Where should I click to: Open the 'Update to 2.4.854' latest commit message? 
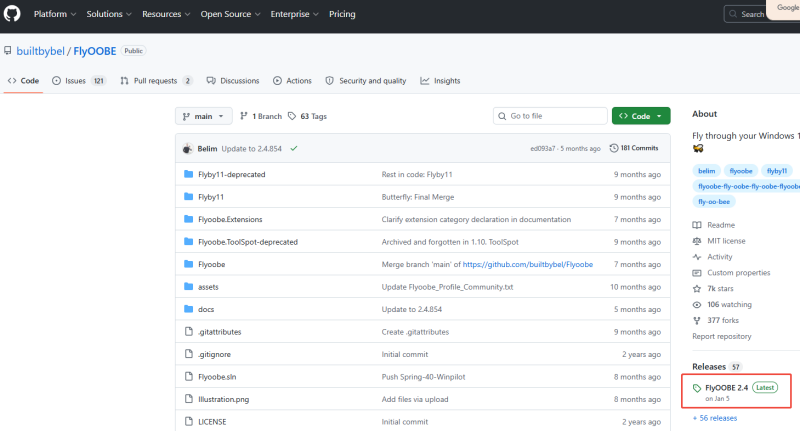[252, 148]
